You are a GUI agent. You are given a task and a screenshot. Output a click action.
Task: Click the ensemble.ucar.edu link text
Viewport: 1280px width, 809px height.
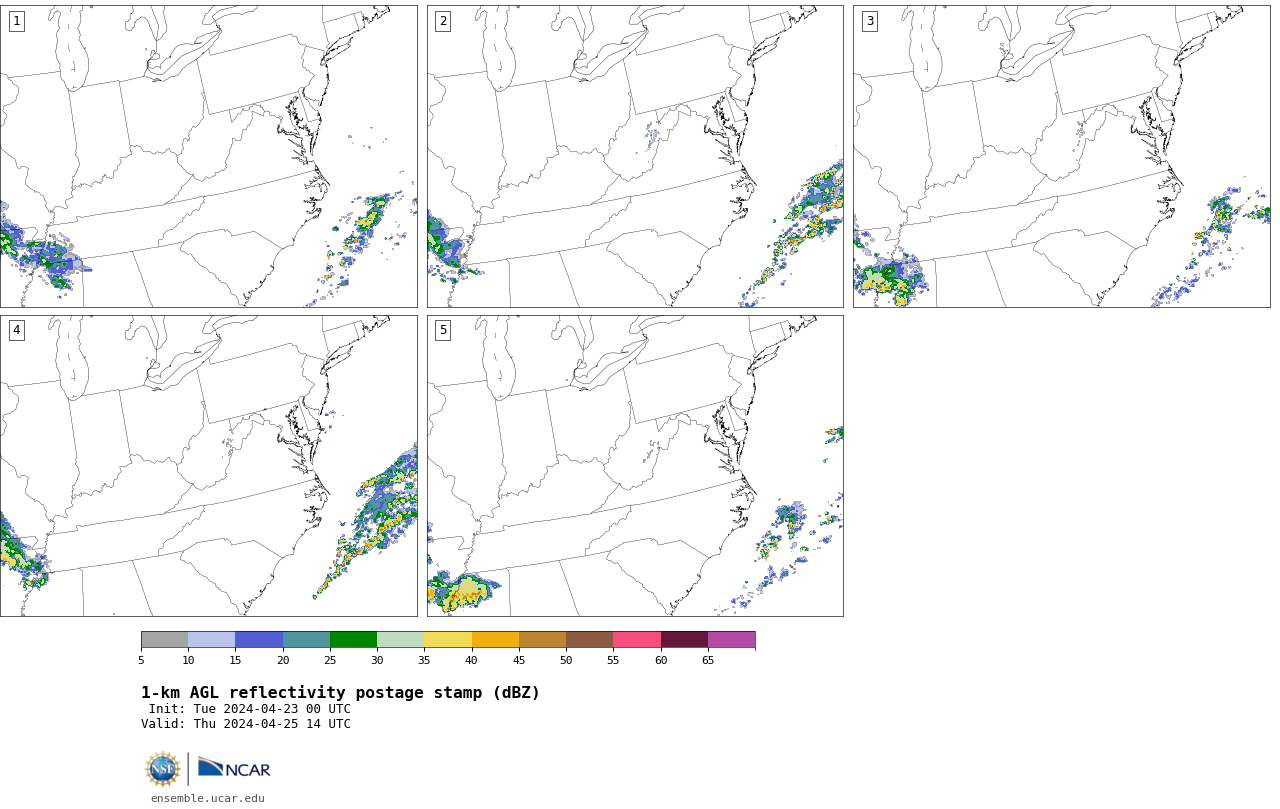click(208, 798)
